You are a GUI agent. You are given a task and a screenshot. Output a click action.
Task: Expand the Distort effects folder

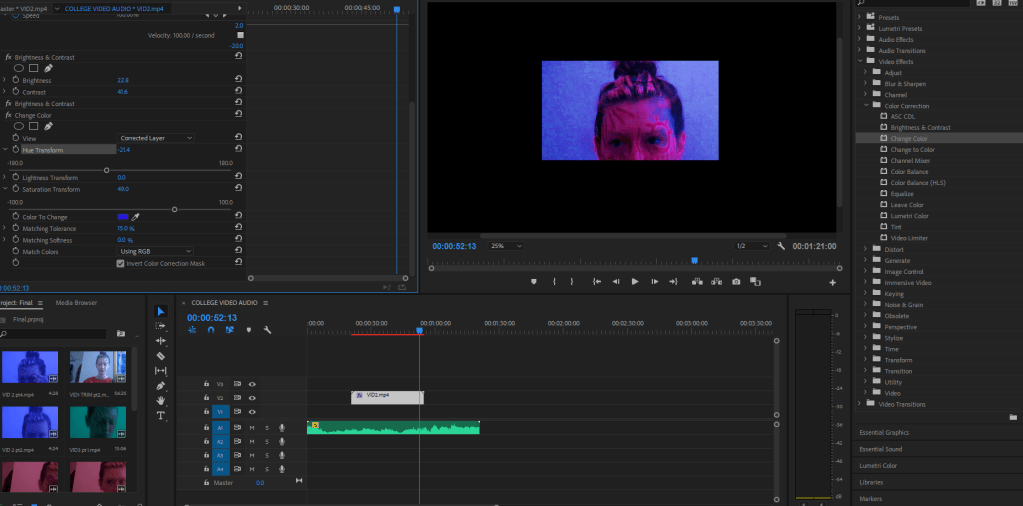point(866,249)
